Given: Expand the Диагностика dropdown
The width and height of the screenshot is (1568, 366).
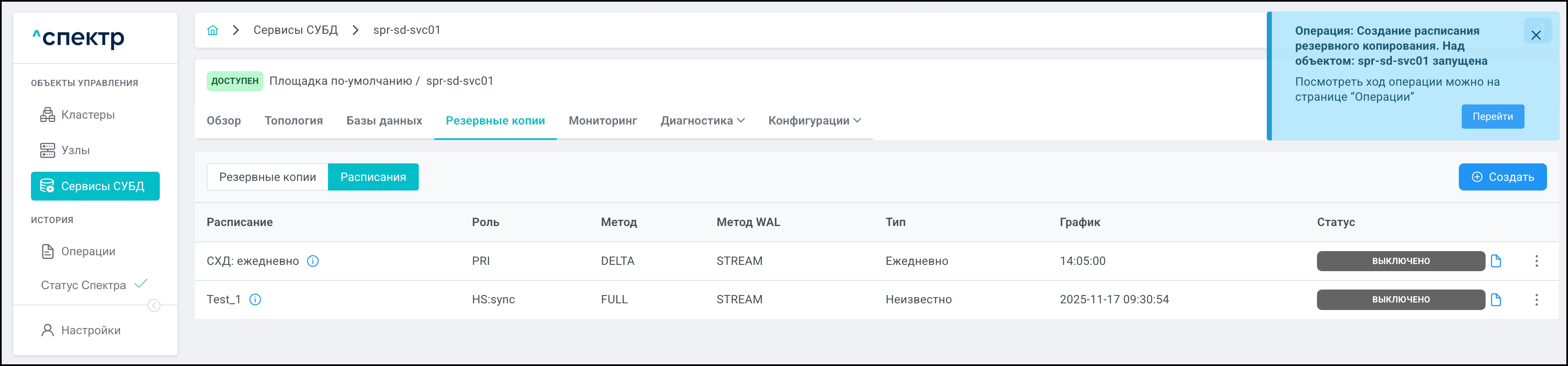Looking at the screenshot, I should 702,121.
